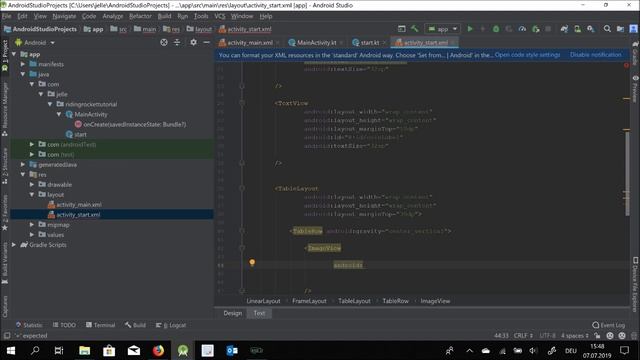Open Firefox from the taskbar
The width and height of the screenshot is (640, 360).
coord(158,350)
